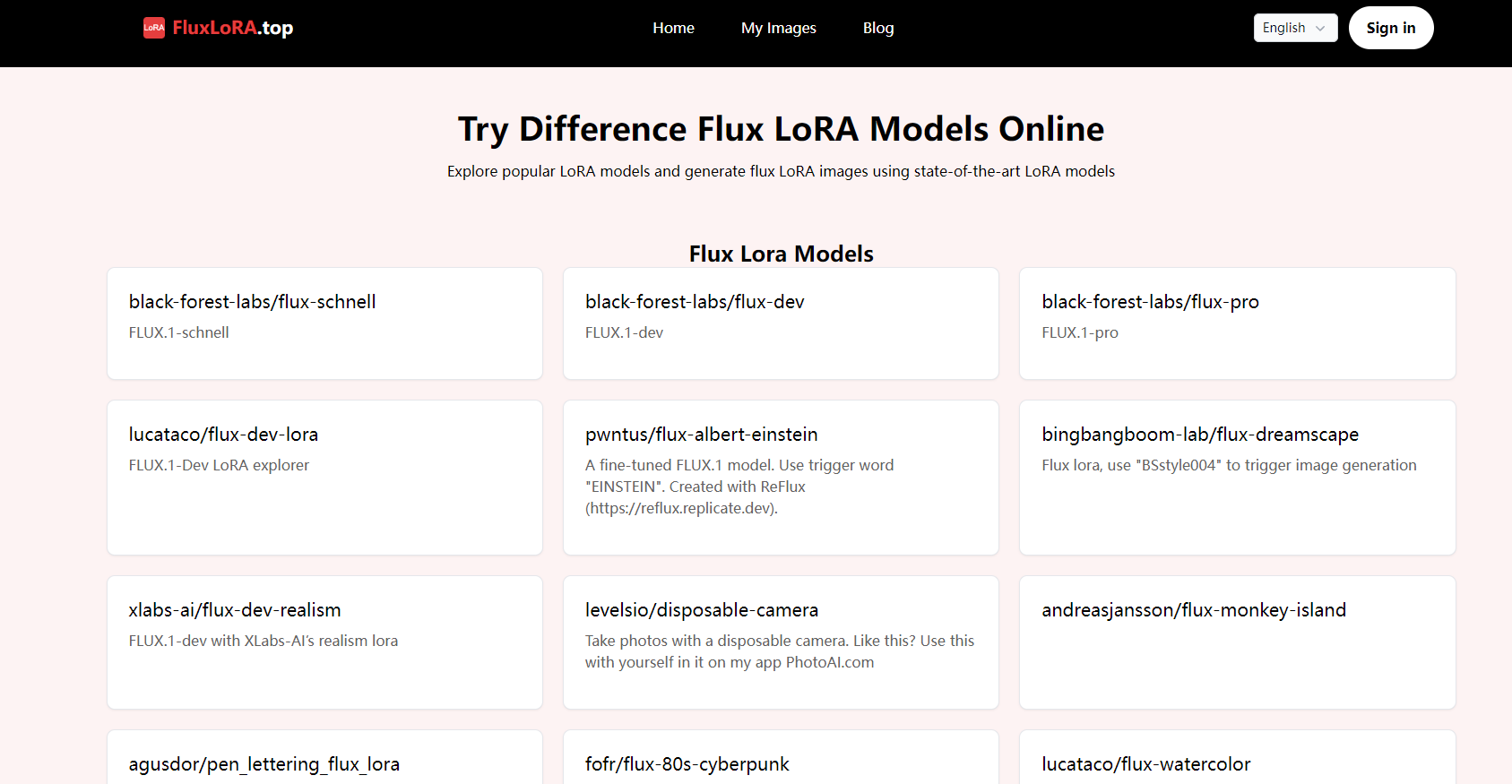Select the xlabs-ai/flux-dev-realism model
The width and height of the screenshot is (1512, 784).
(x=324, y=642)
